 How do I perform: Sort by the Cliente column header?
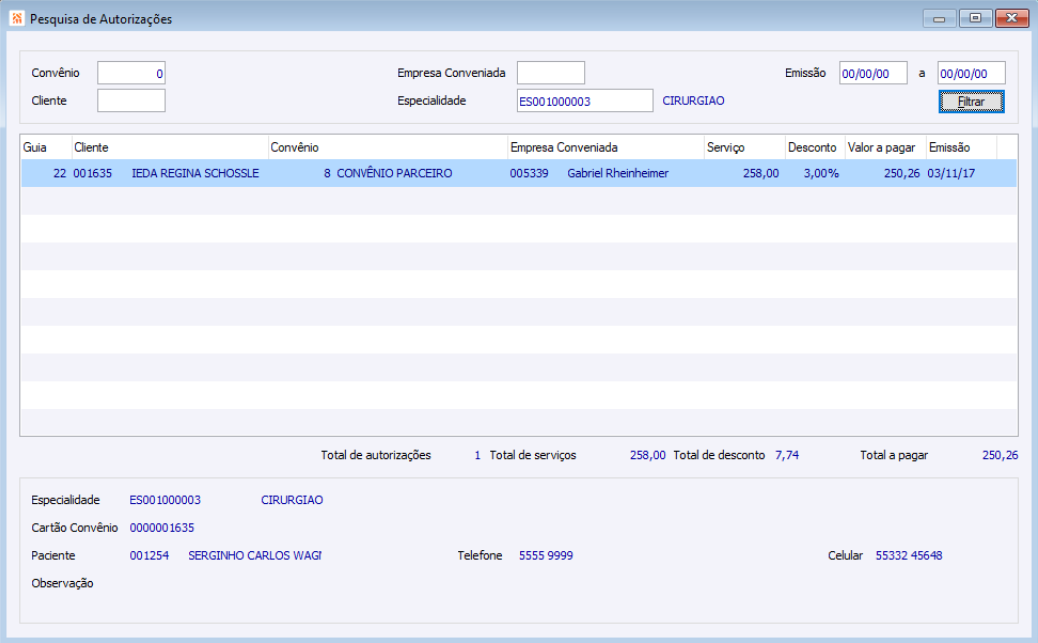click(170, 148)
